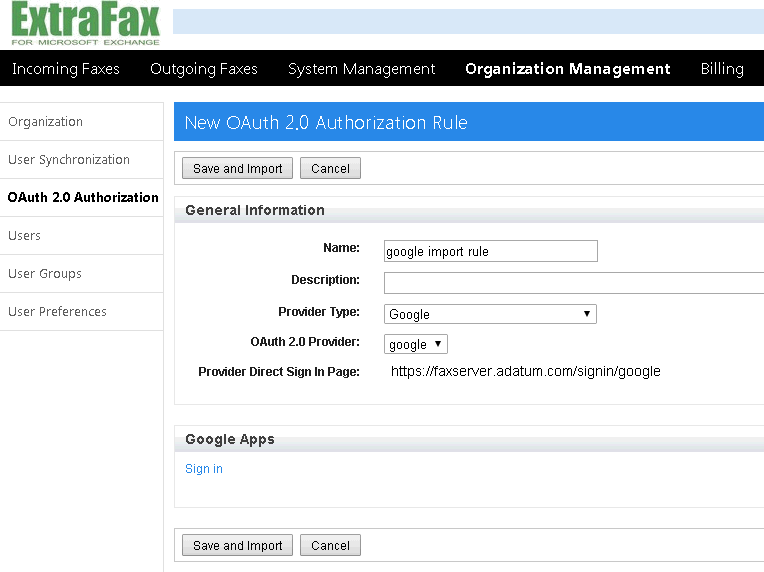Image resolution: width=764 pixels, height=572 pixels.
Task: Focus the Description input field
Action: point(574,283)
